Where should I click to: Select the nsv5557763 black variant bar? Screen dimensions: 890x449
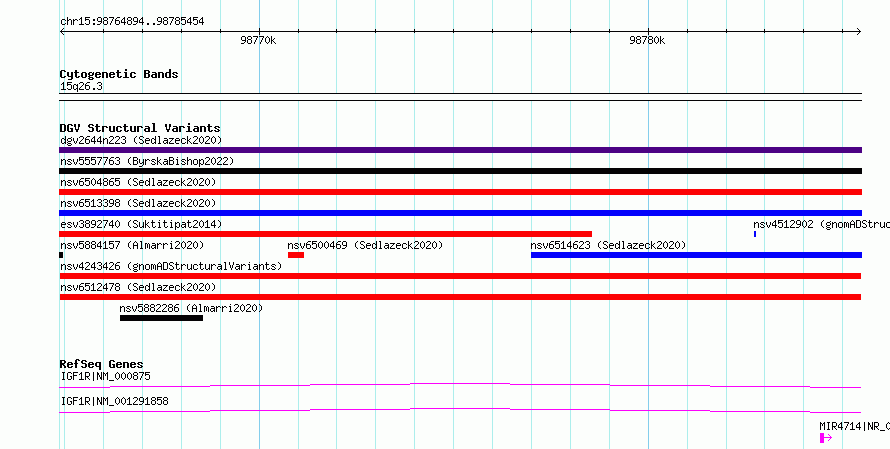[460, 171]
